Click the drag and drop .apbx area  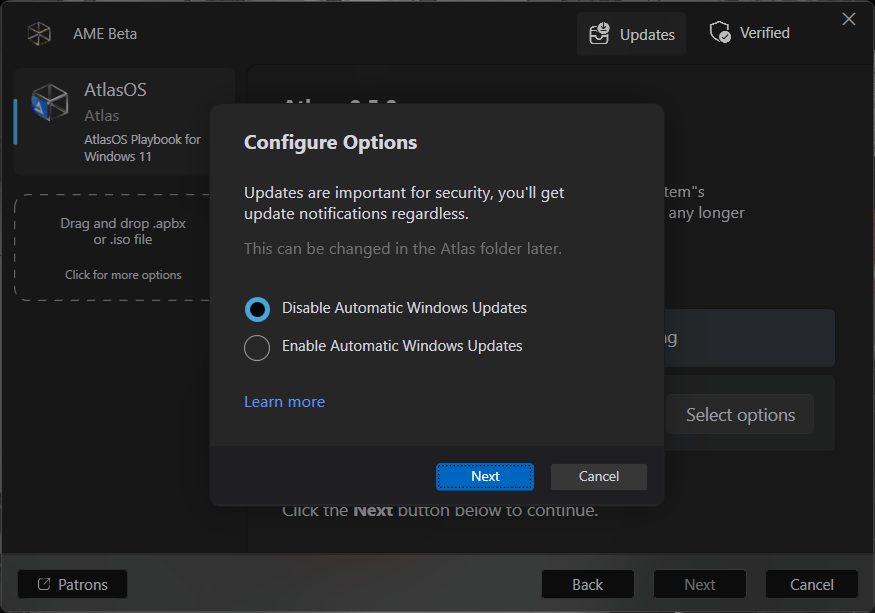coord(123,232)
